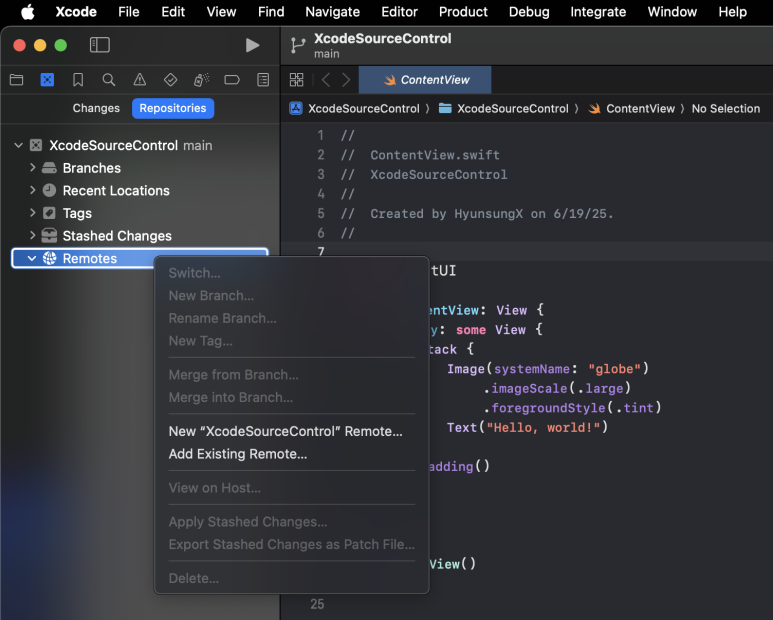Expand the Branches group
Viewport: 773px width, 620px height.
[33, 168]
